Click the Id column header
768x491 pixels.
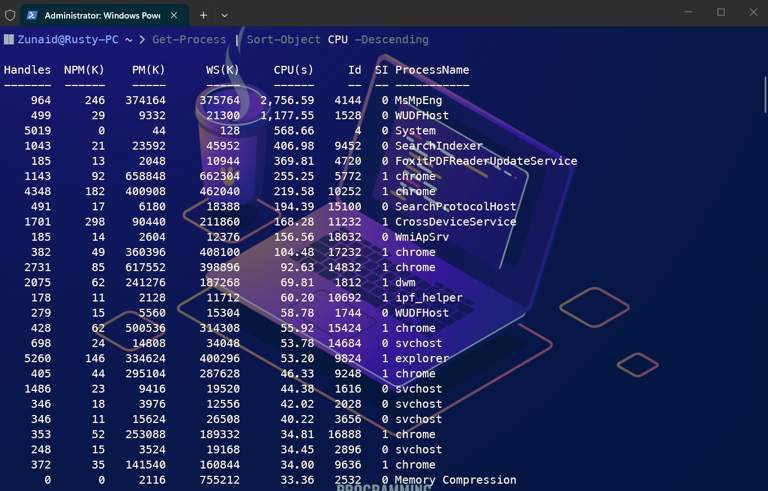click(355, 70)
